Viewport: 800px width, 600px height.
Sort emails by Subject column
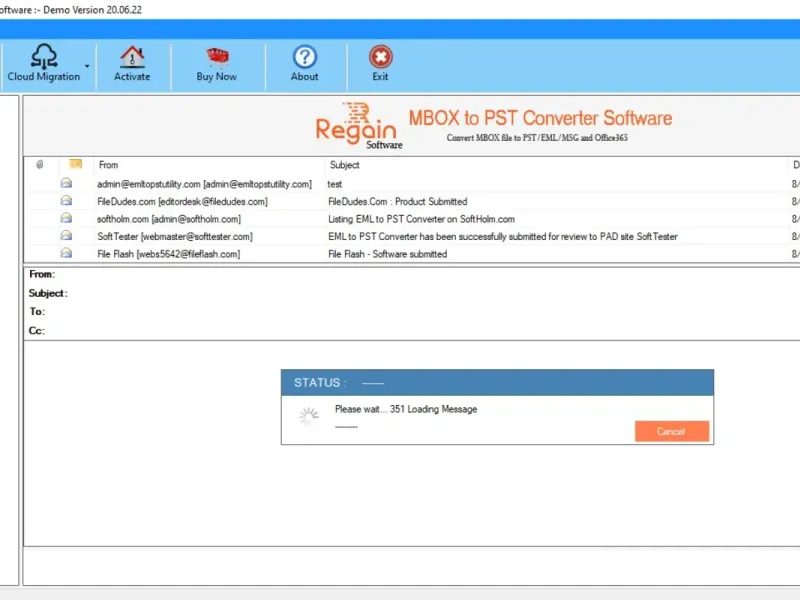pyautogui.click(x=344, y=165)
